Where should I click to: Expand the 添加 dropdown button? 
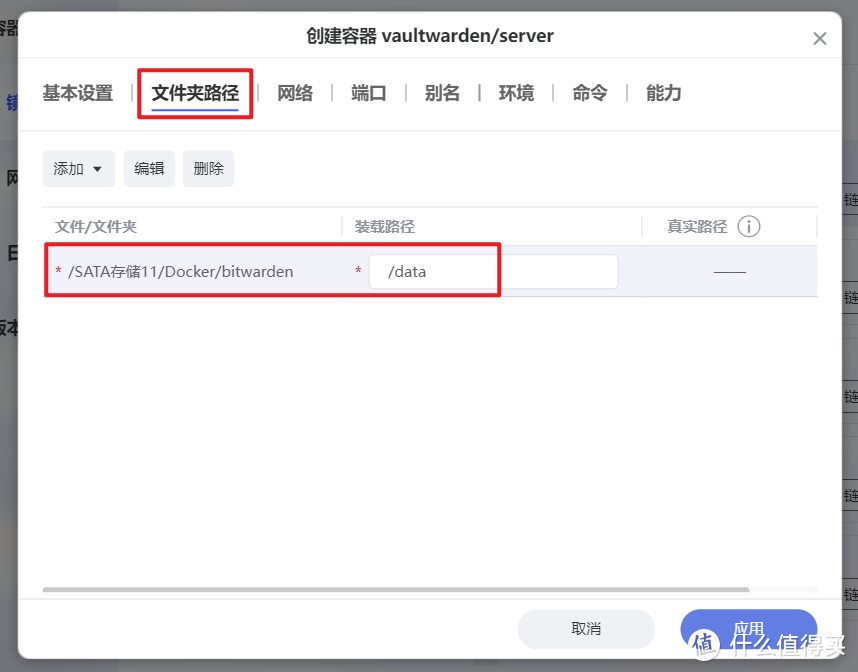(x=79, y=169)
